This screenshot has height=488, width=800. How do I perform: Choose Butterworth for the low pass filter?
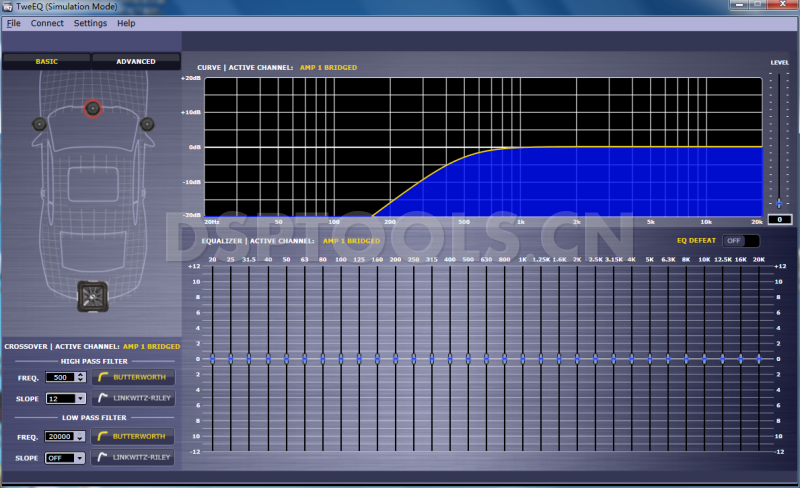click(x=133, y=437)
